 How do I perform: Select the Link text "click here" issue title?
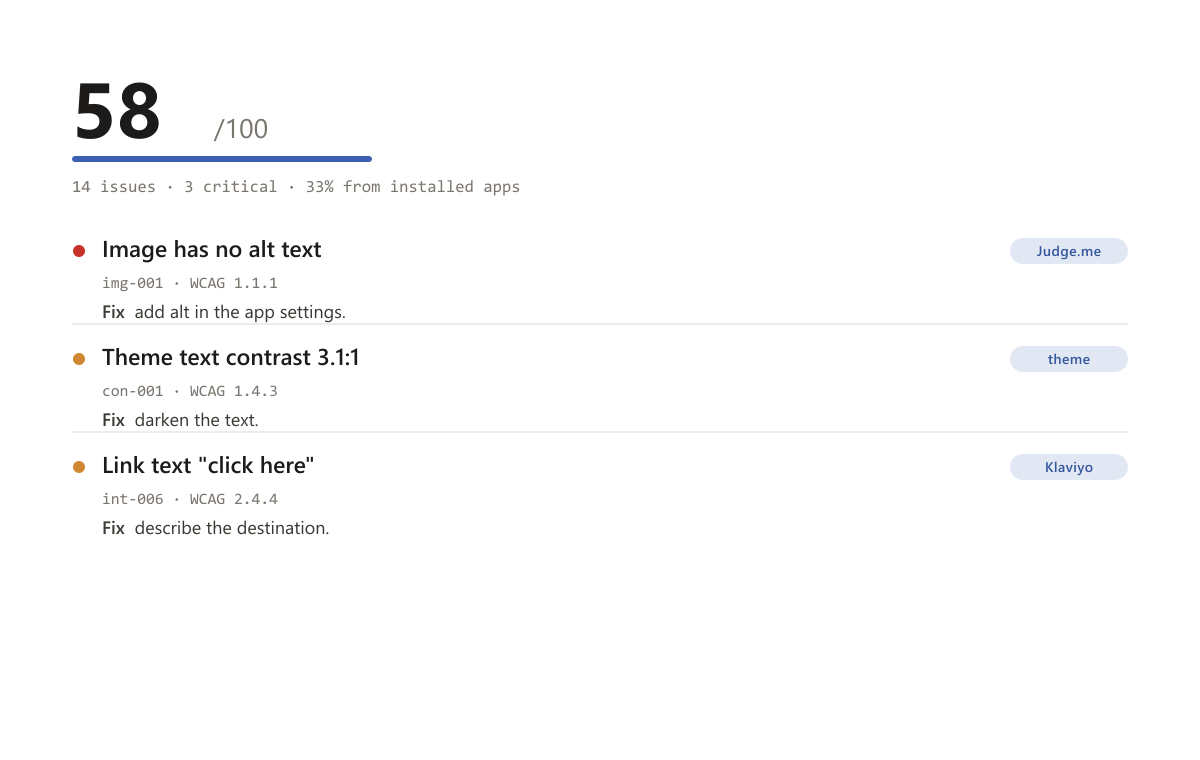coord(208,466)
